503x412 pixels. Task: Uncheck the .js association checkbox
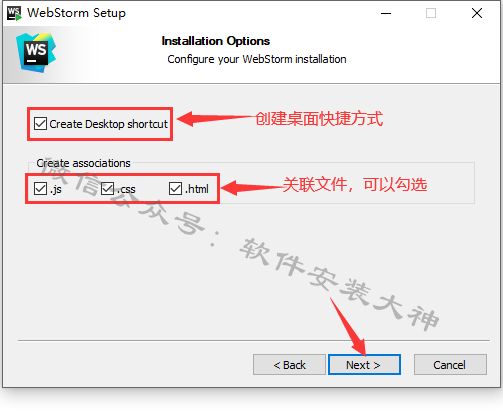tap(40, 189)
